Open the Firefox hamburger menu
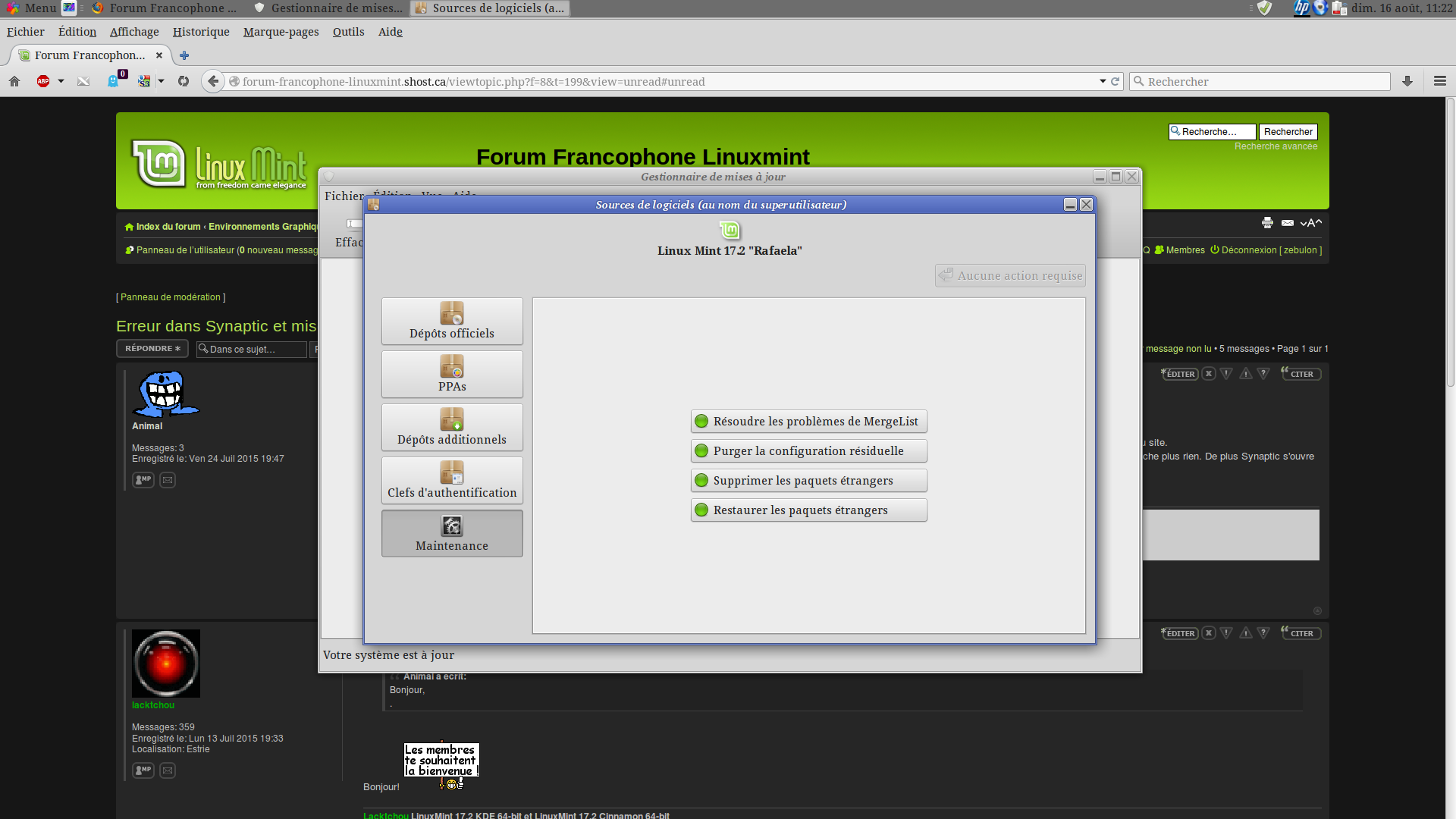 pyautogui.click(x=1440, y=81)
